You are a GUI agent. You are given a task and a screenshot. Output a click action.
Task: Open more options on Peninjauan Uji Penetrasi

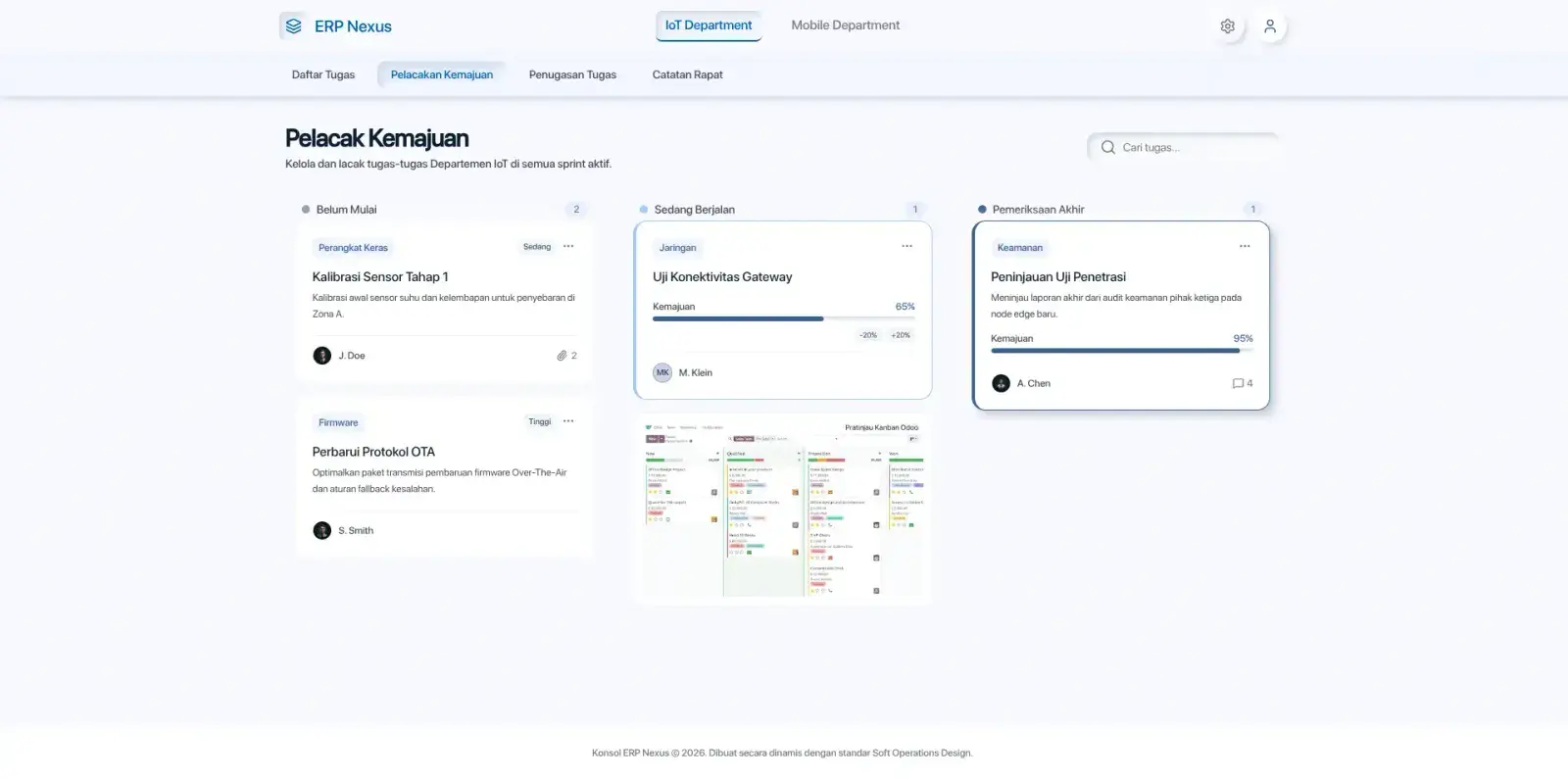(x=1245, y=246)
